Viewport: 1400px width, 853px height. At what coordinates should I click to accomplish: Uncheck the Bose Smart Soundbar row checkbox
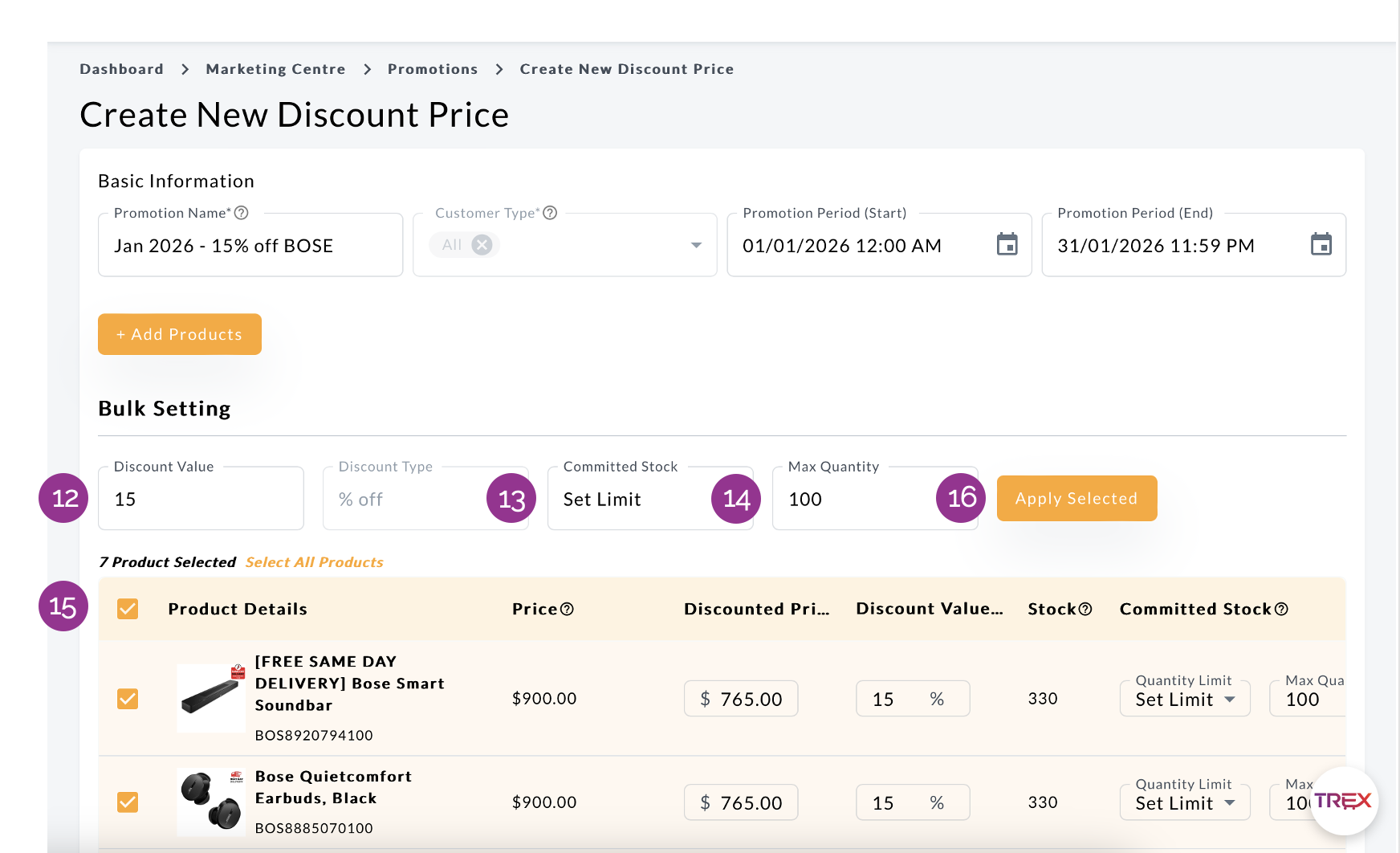pyautogui.click(x=128, y=699)
